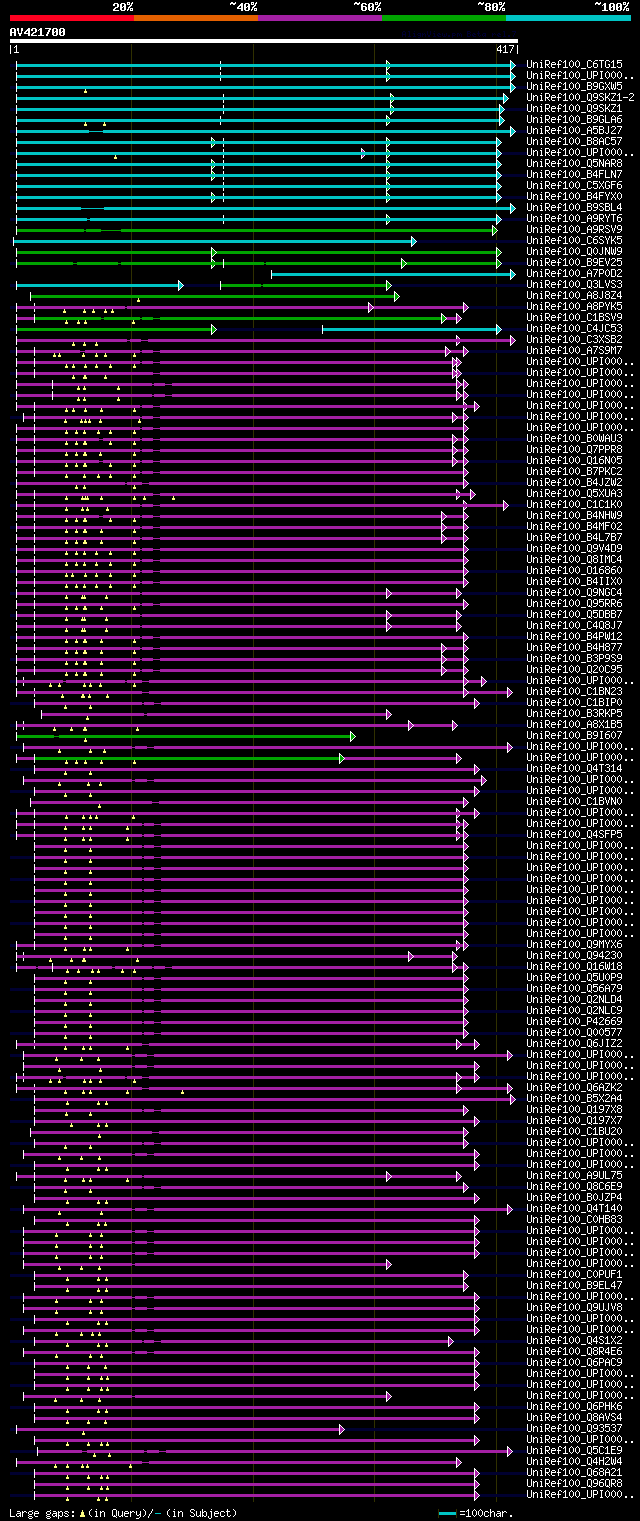Select the UniRef100_Q4T314 label

(x=573, y=768)
